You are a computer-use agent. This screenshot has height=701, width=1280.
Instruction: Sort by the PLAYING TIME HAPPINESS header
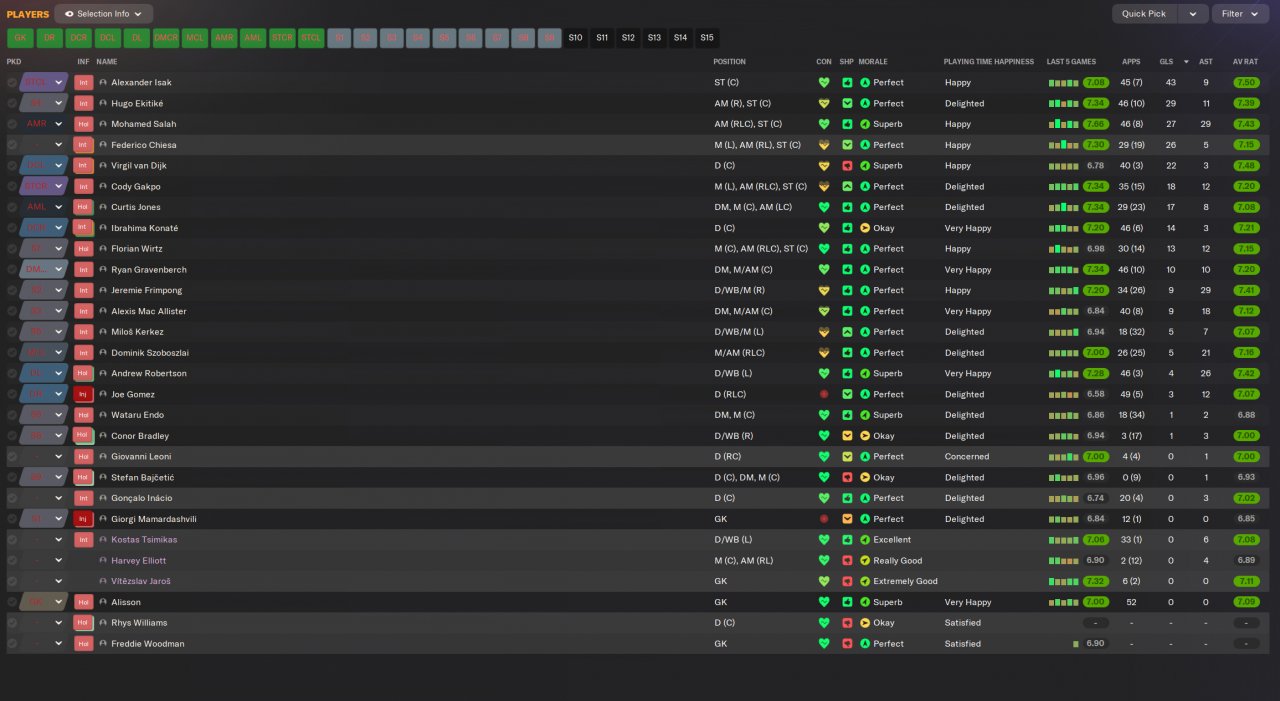pyautogui.click(x=989, y=62)
